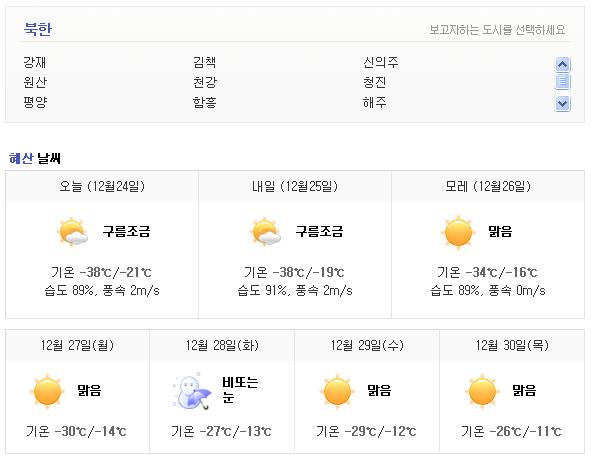This screenshot has height=462, width=592.
Task: Click tomorrow's partly cloudy weather icon
Action: coord(266,232)
